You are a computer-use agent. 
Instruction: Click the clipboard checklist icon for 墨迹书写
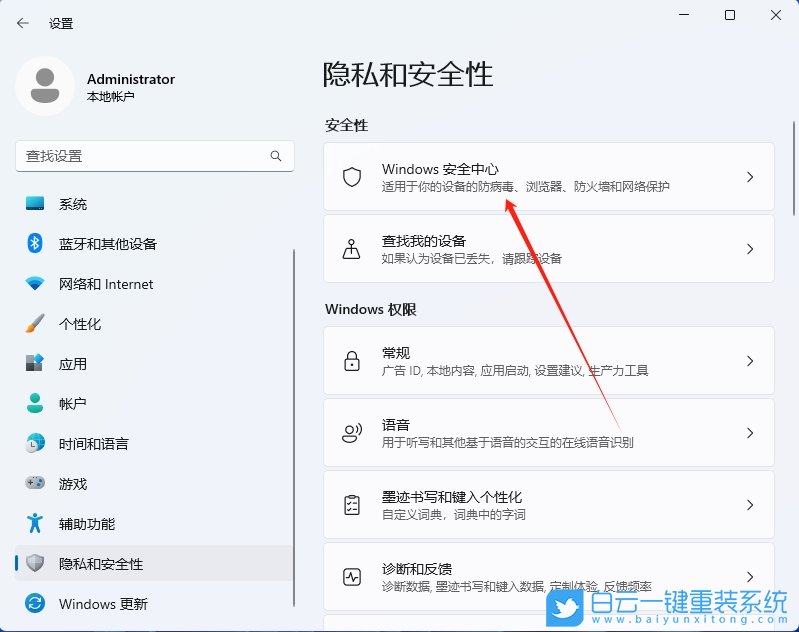pyautogui.click(x=352, y=505)
